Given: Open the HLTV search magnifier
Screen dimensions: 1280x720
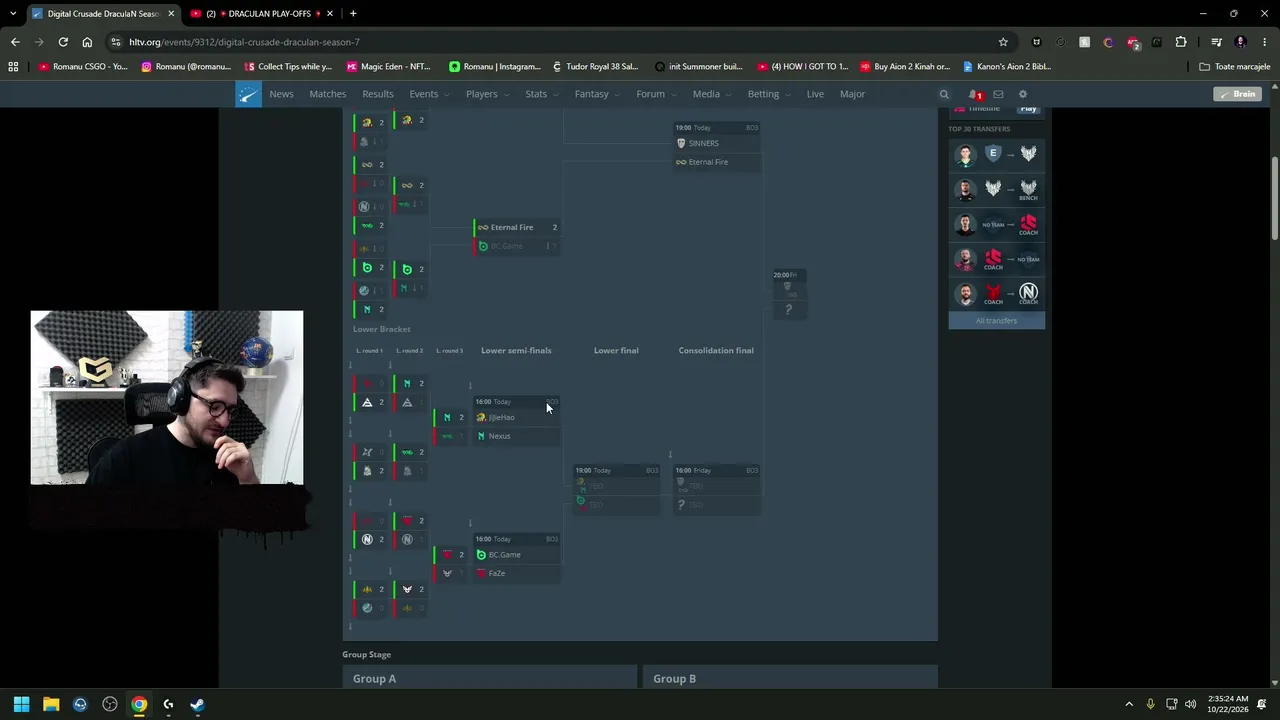Looking at the screenshot, I should click(943, 94).
